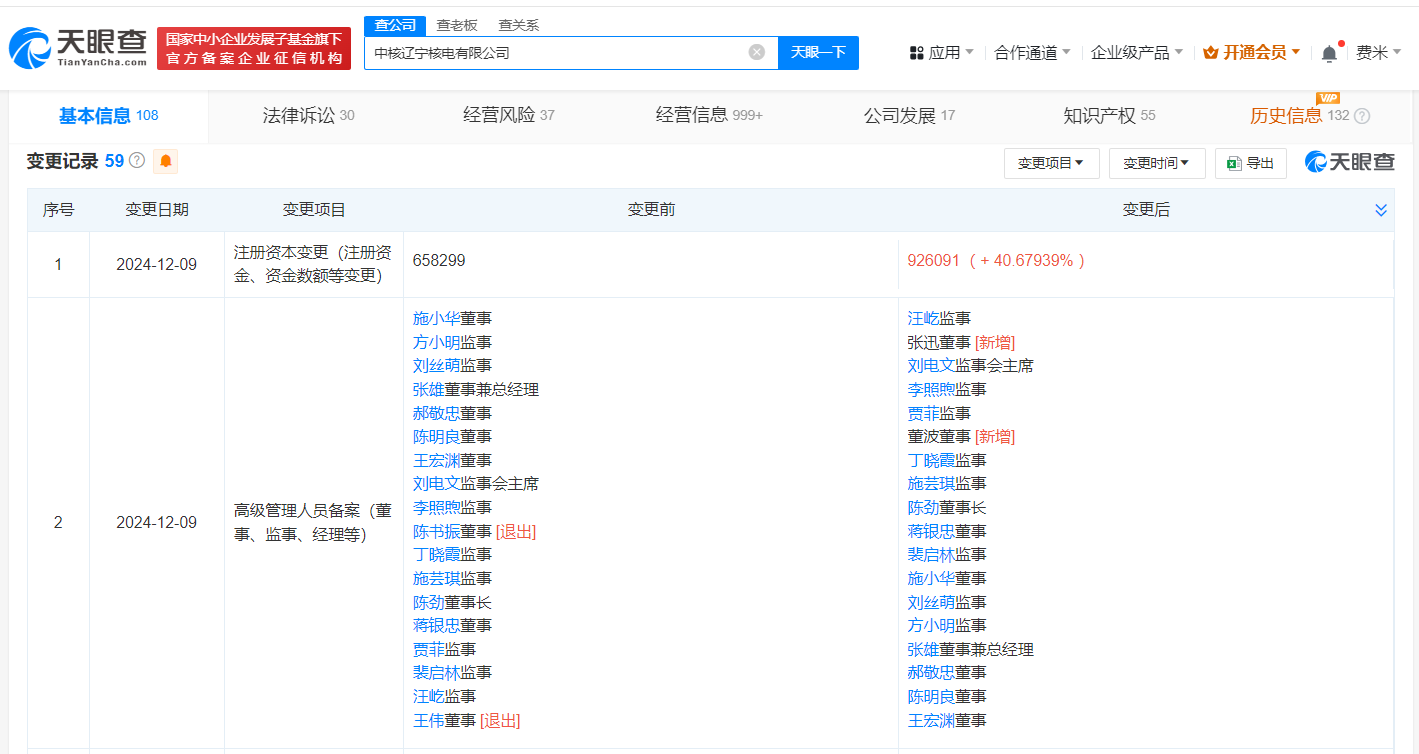Screen dimensions: 1419x754
Task: Open 陈劲 link in 变更后 column
Action: click(923, 507)
